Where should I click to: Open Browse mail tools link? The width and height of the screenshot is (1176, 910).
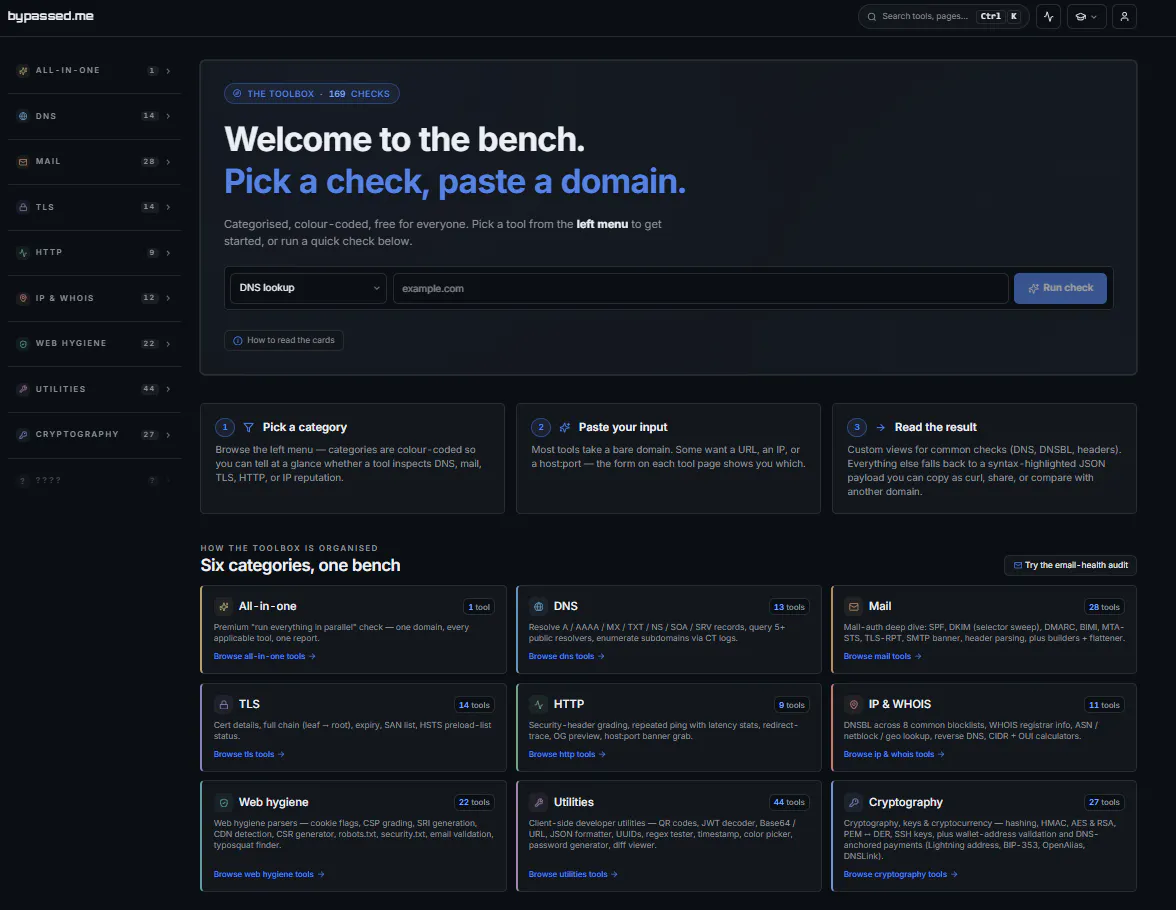click(x=882, y=656)
